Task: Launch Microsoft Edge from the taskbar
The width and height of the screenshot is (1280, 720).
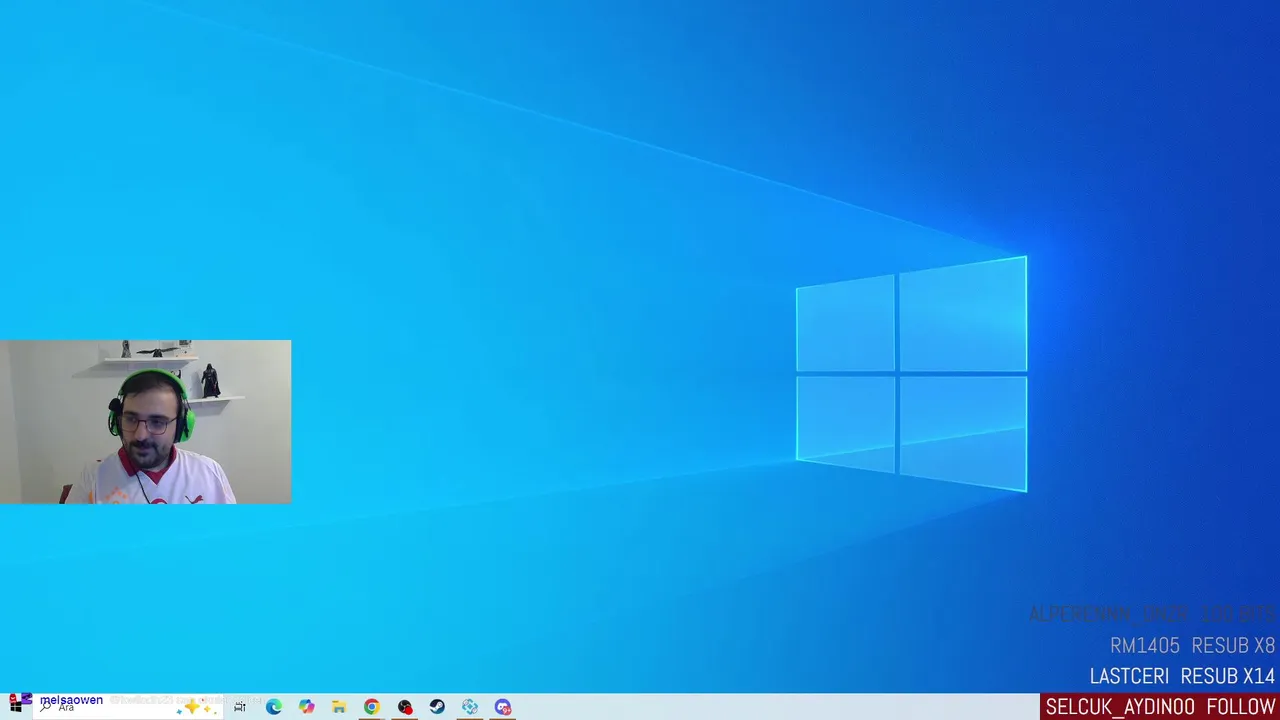Action: click(x=273, y=707)
